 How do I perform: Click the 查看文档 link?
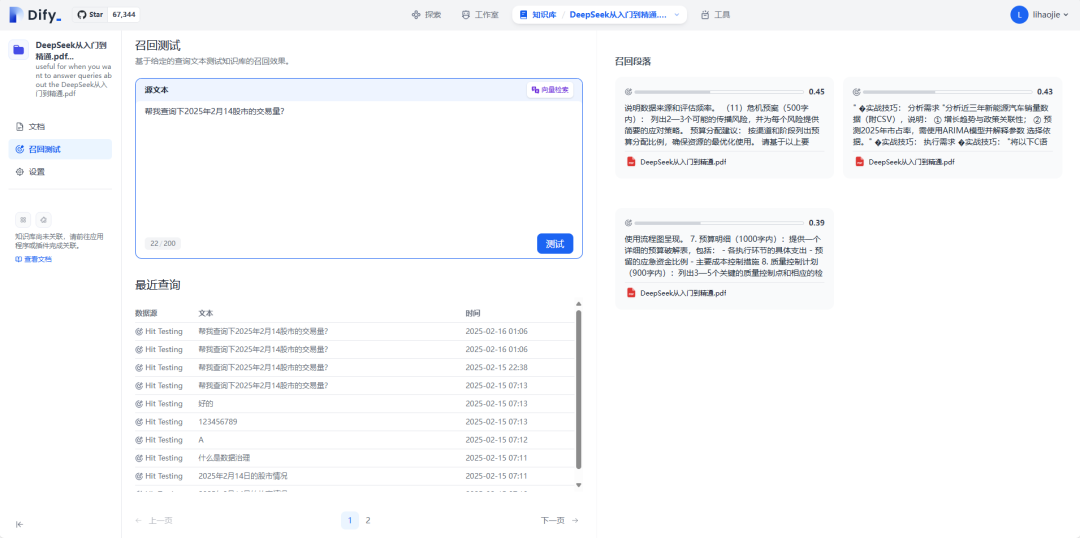coord(33,259)
